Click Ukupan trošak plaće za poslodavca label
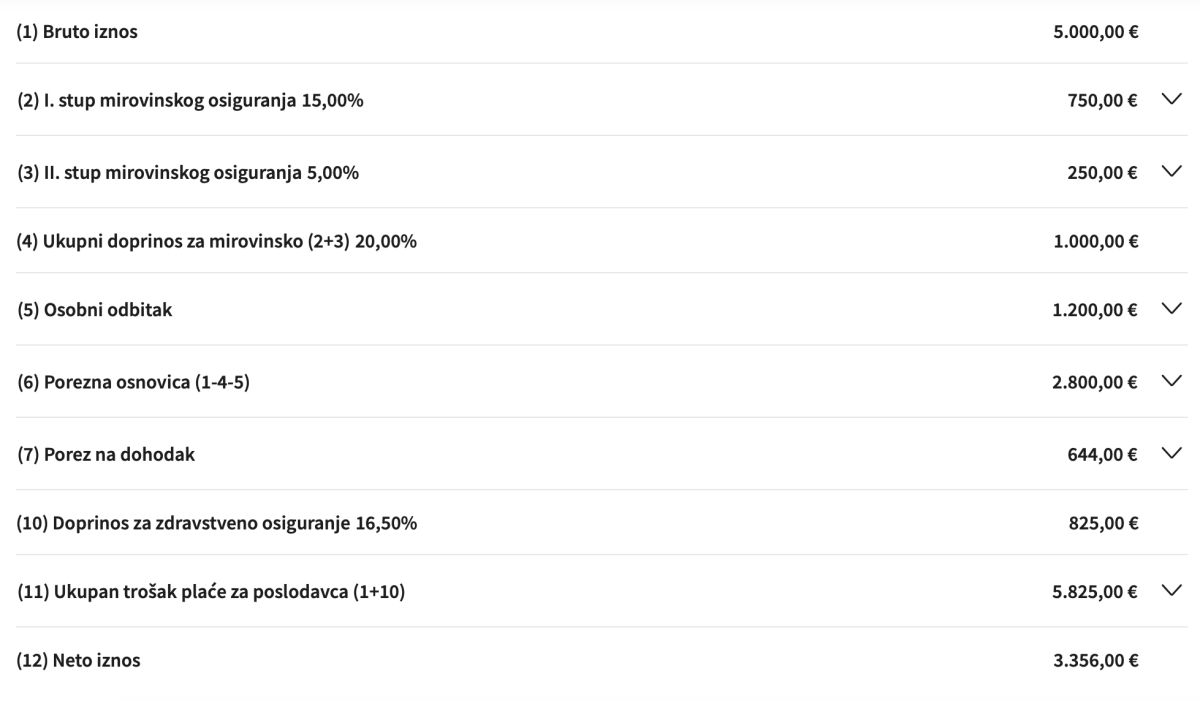 tap(211, 592)
